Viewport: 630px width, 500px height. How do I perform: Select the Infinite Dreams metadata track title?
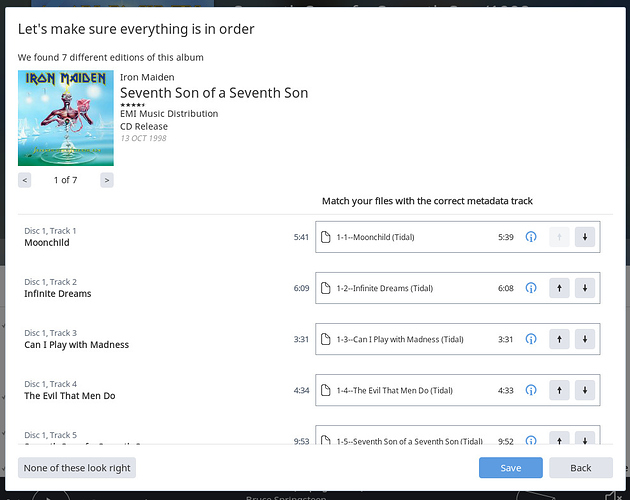(58, 294)
